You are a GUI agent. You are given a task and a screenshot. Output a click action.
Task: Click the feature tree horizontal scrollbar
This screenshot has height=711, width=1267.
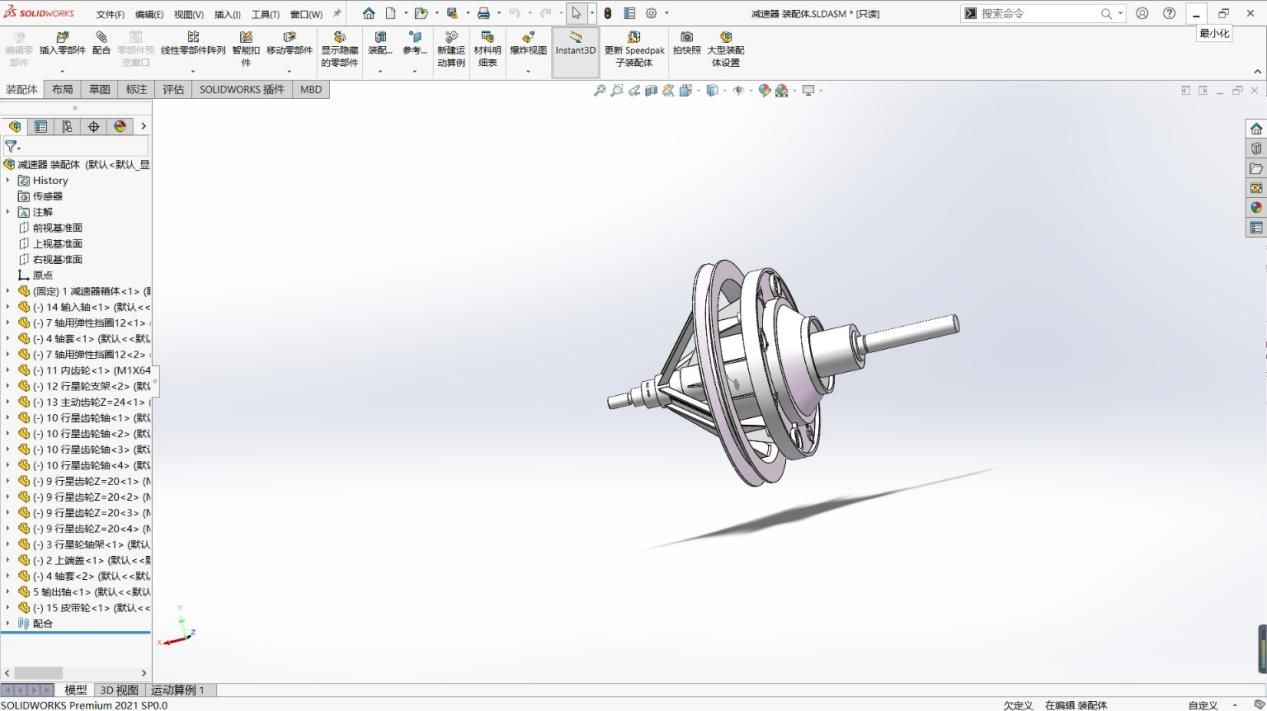38,673
